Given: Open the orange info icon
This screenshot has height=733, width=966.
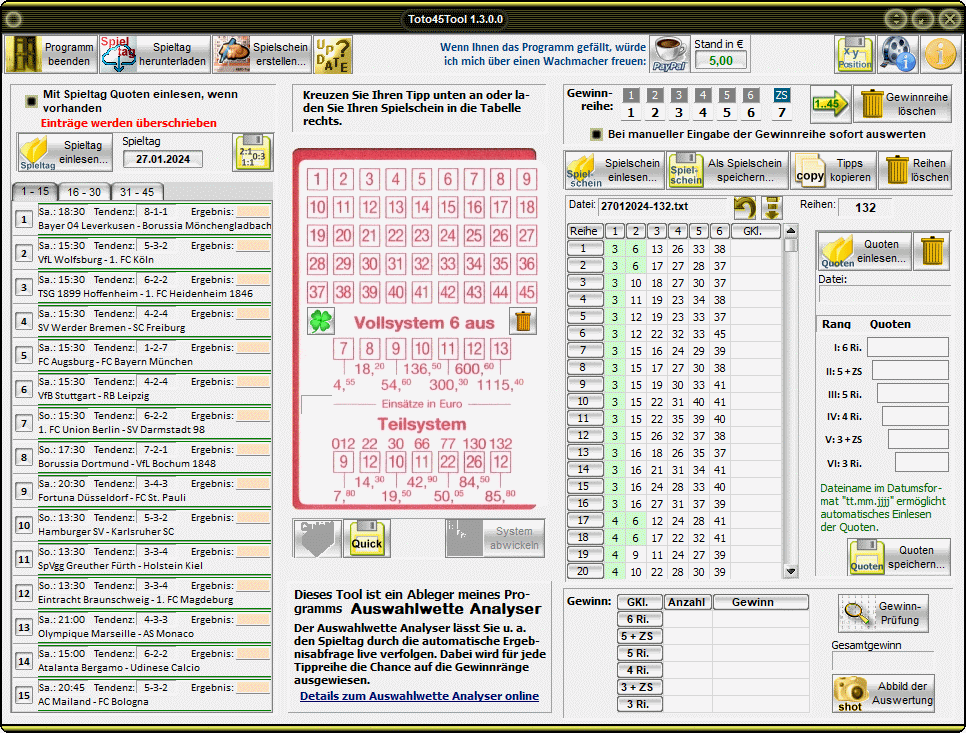Looking at the screenshot, I should 940,54.
